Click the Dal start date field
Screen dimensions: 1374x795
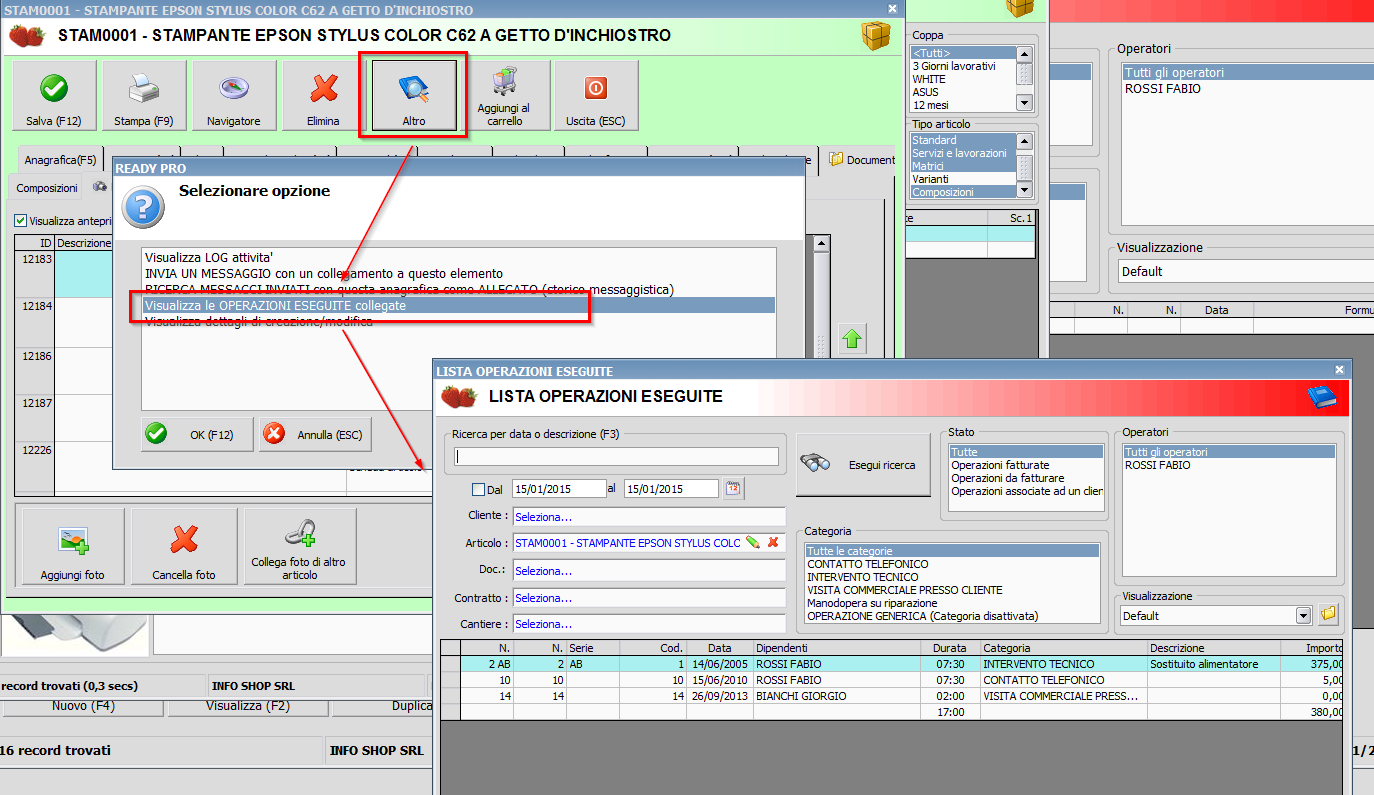pyautogui.click(x=559, y=489)
